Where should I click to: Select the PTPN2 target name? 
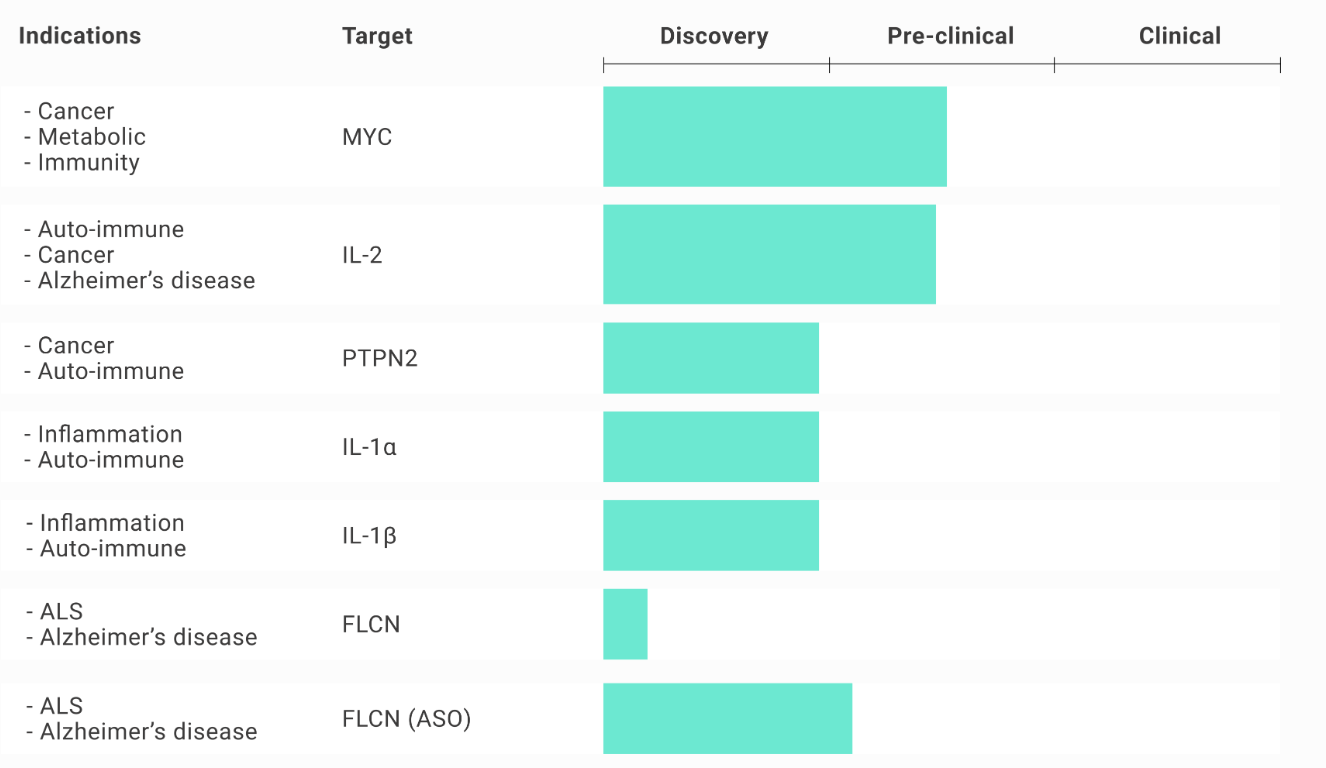point(379,358)
